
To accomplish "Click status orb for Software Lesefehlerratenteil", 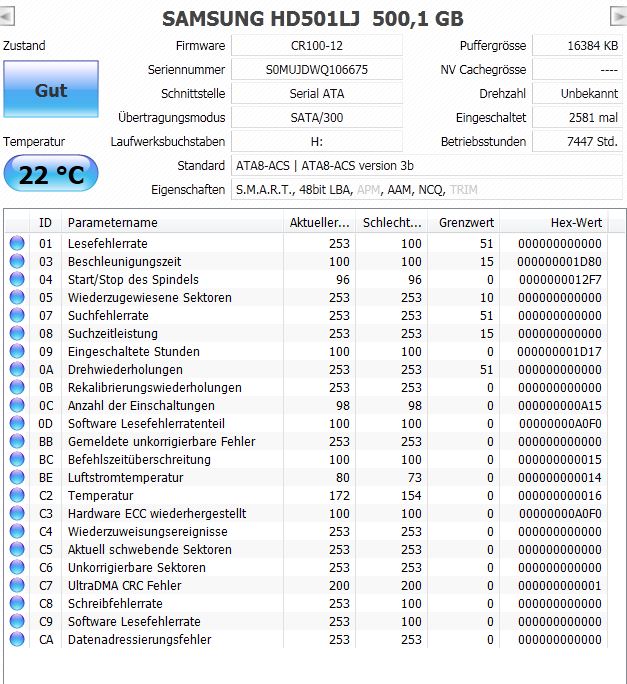I will pos(17,423).
